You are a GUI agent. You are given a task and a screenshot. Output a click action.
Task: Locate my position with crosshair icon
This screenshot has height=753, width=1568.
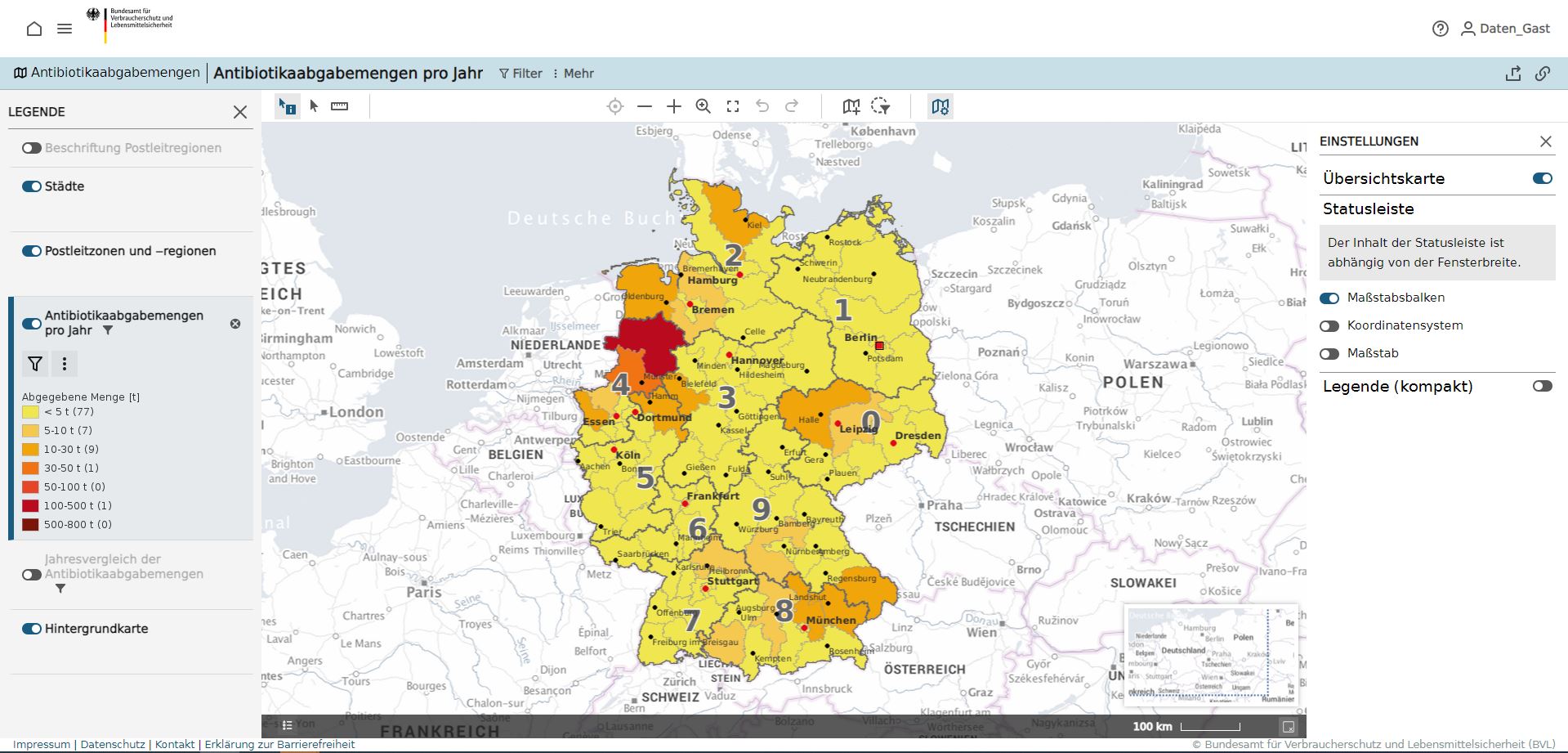click(615, 106)
